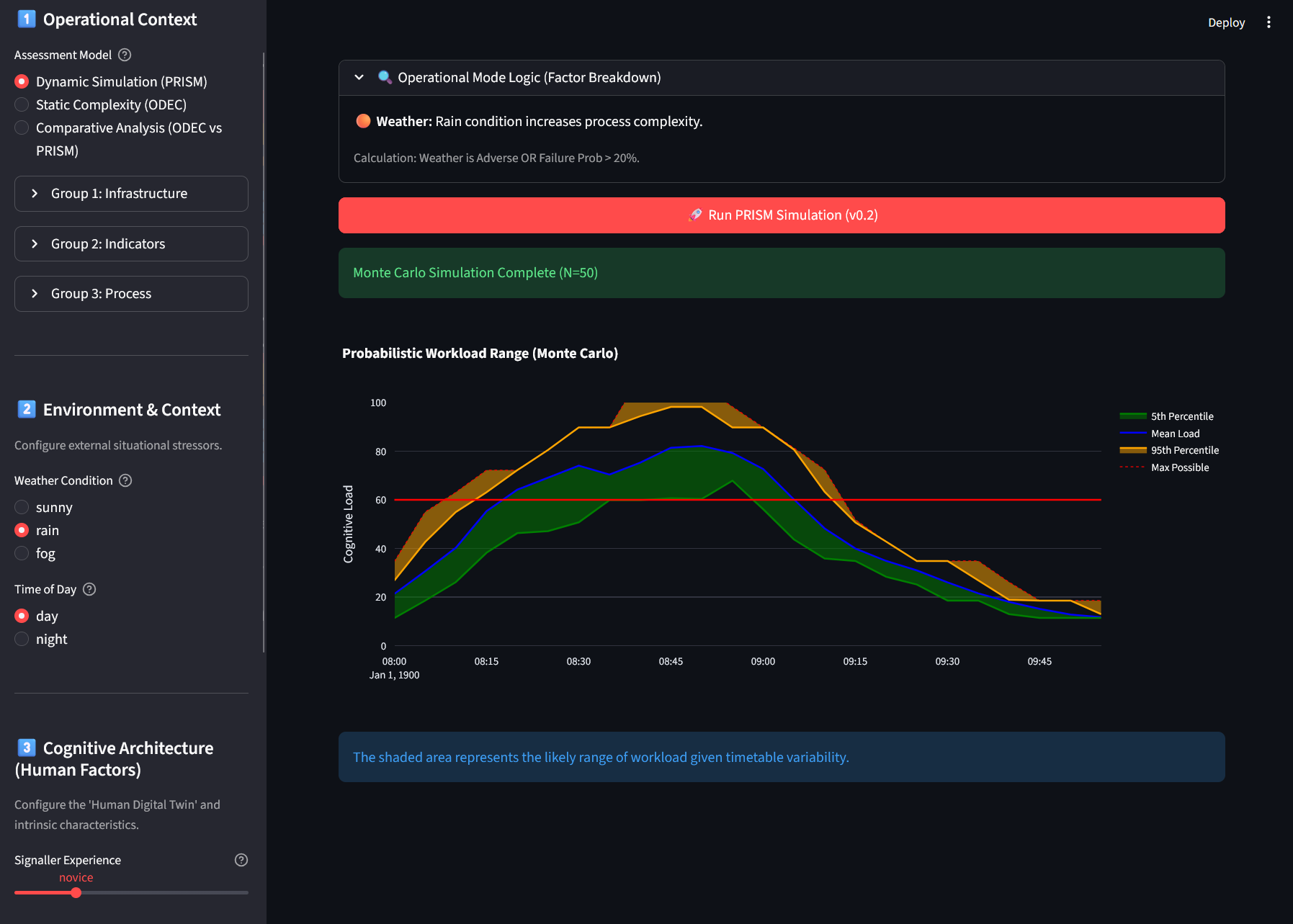This screenshot has height=924, width=1293.
Task: Click help icon beside Weather Condition
Action: (x=125, y=480)
